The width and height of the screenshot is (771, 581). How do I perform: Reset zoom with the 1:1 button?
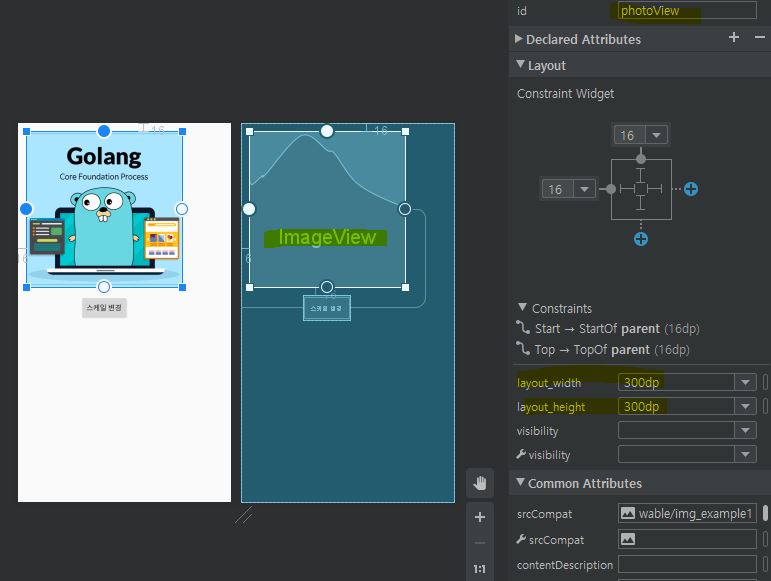click(x=479, y=569)
